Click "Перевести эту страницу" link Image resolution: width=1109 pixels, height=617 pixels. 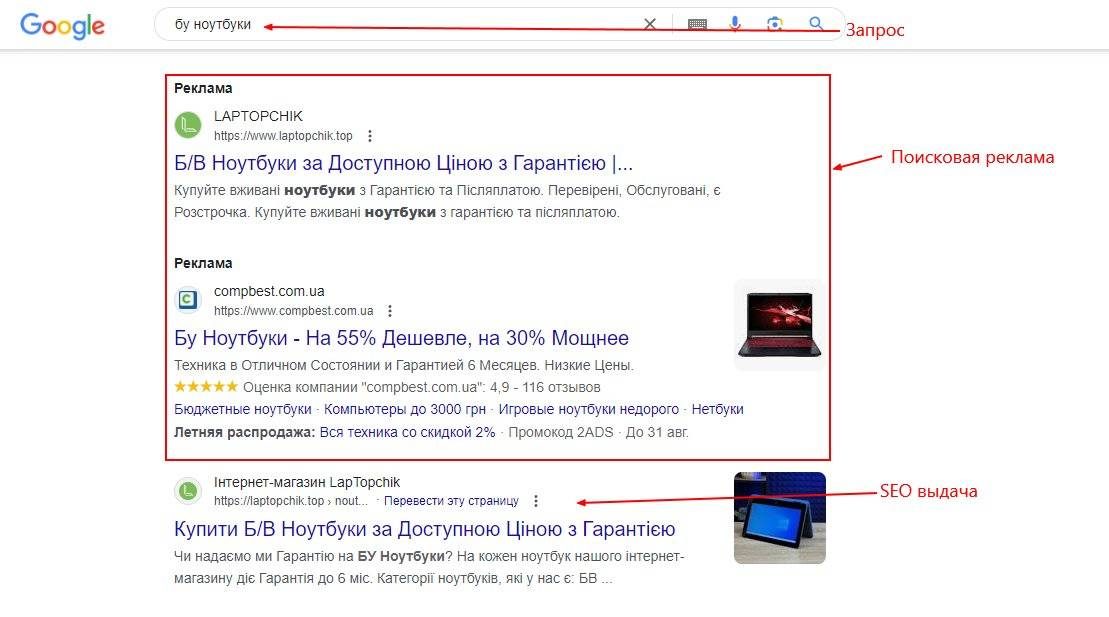click(x=451, y=501)
